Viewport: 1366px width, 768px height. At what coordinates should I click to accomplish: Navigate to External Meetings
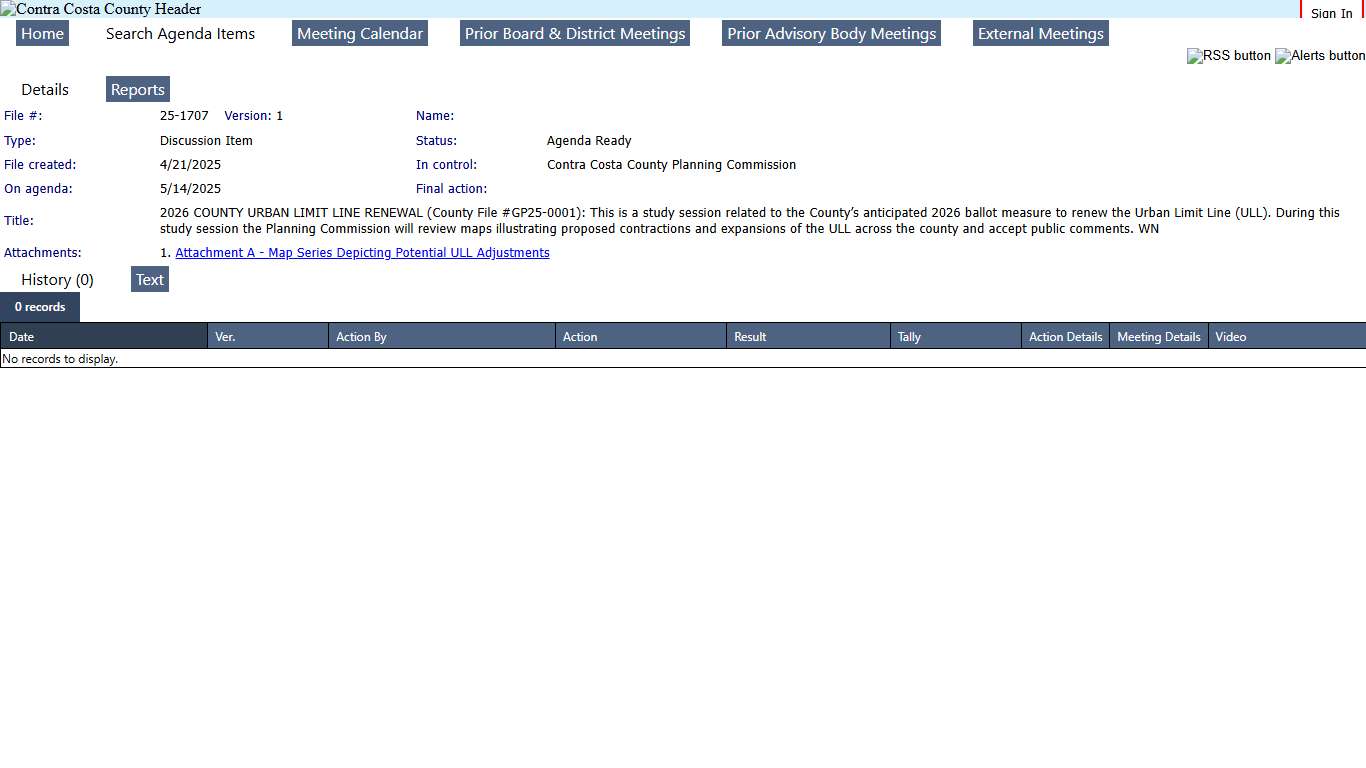coord(1040,34)
